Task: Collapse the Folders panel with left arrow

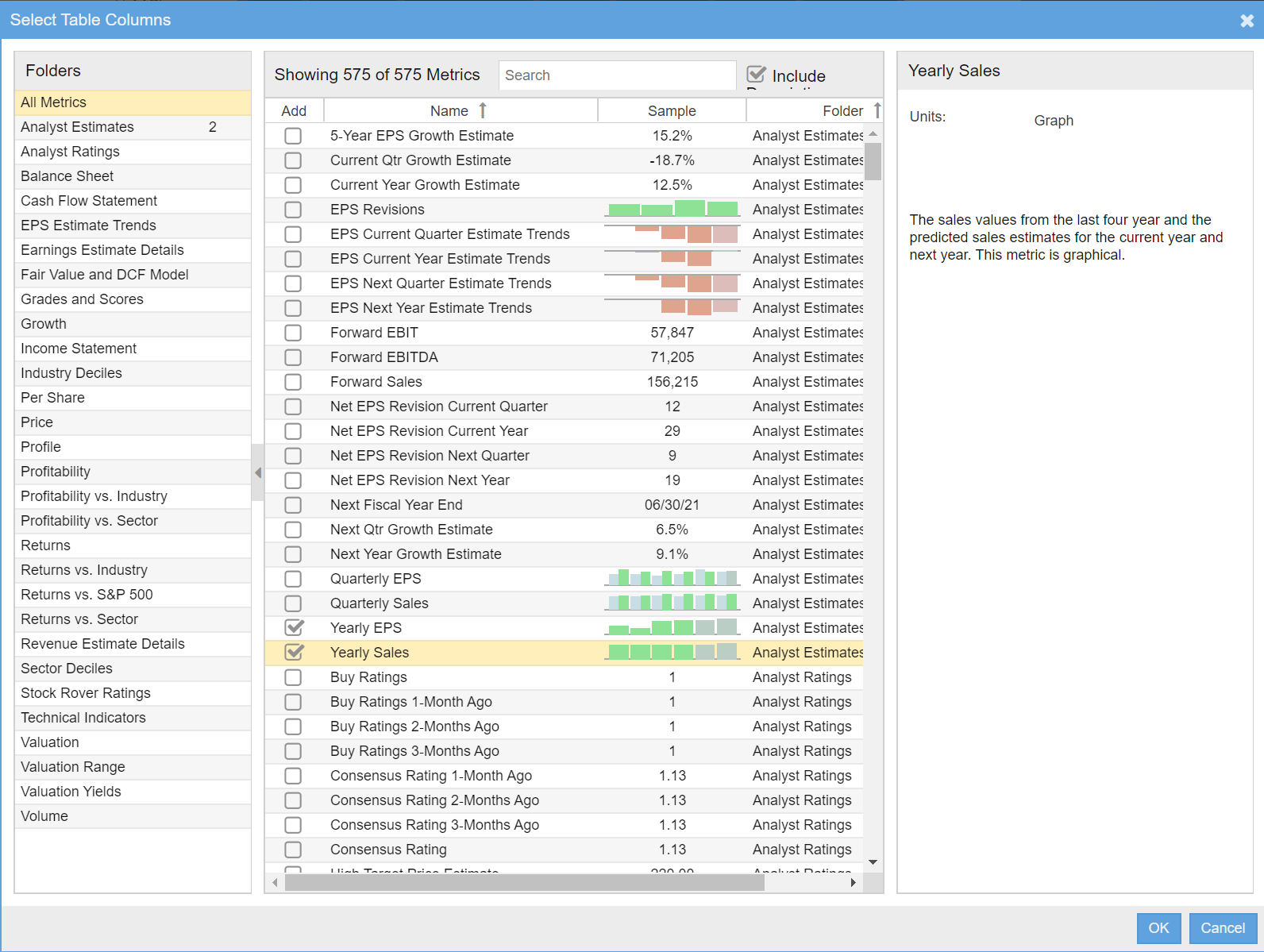Action: tap(258, 472)
